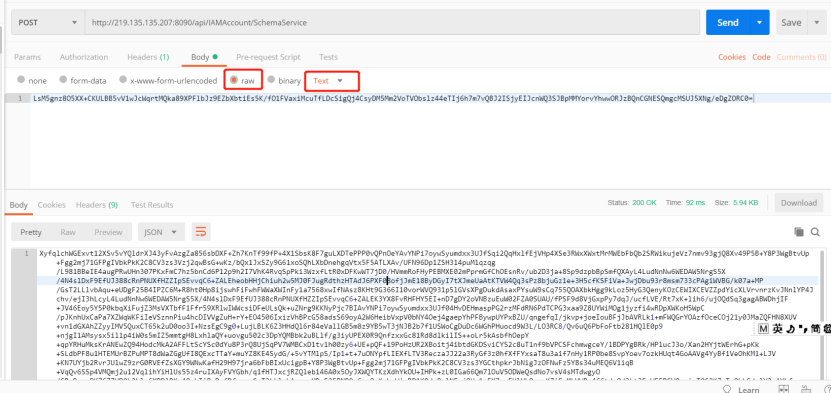The height and width of the screenshot is (393, 831).
Task: Expand the Text content type dropdown
Action: click(331, 81)
